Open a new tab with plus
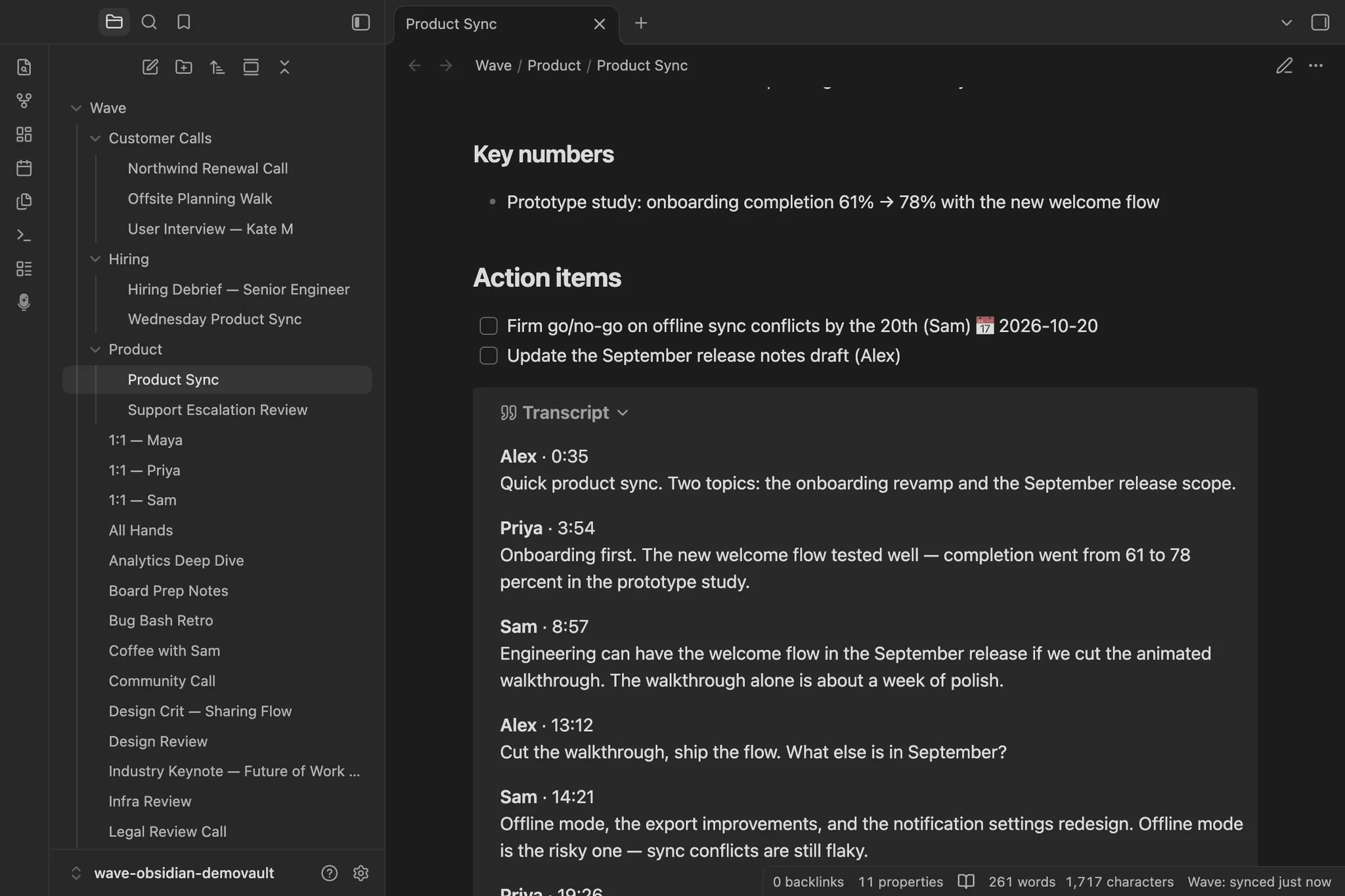This screenshot has height=896, width=1345. point(641,24)
